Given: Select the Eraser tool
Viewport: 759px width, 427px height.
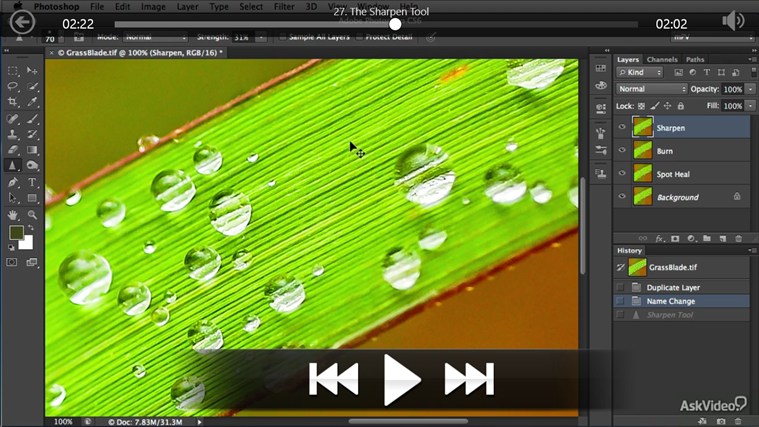Looking at the screenshot, I should click(13, 150).
